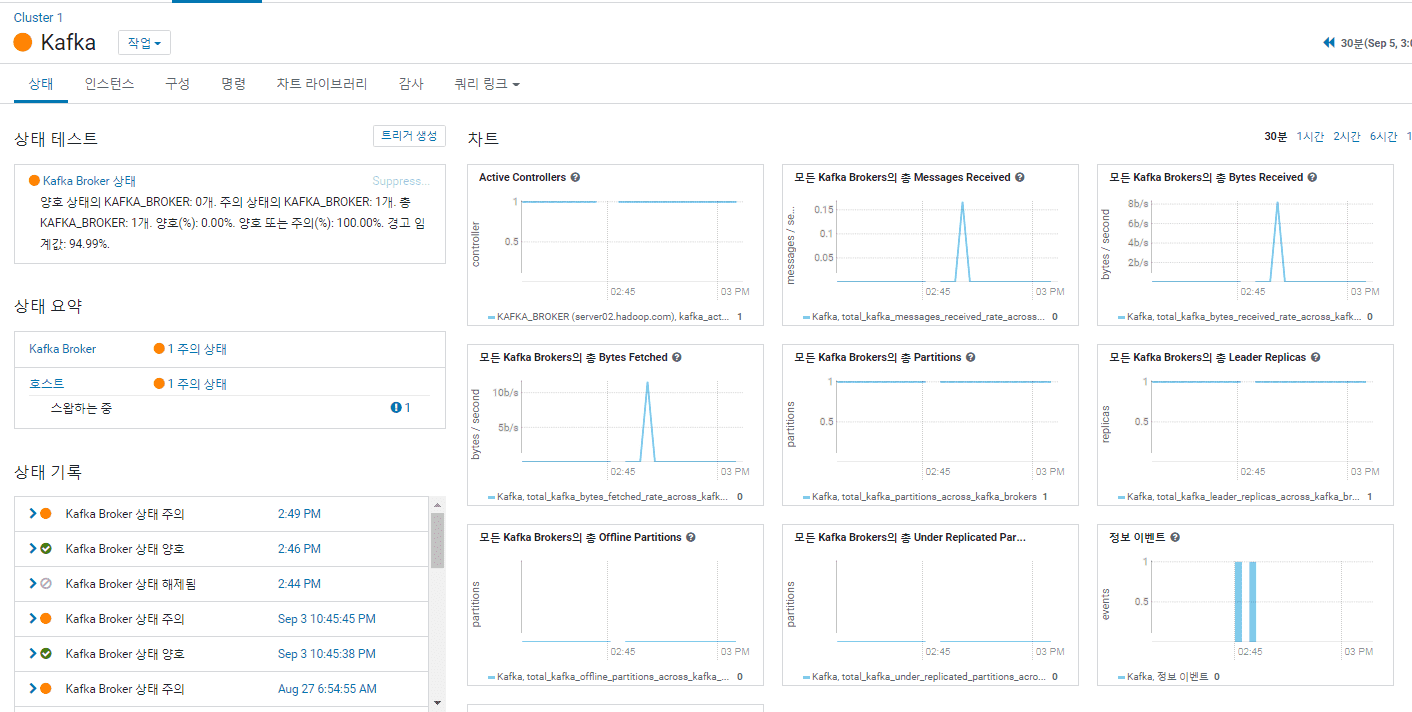This screenshot has height=712, width=1412.
Task: Open the 총 Leader Replicas chart title
Action: [1207, 358]
